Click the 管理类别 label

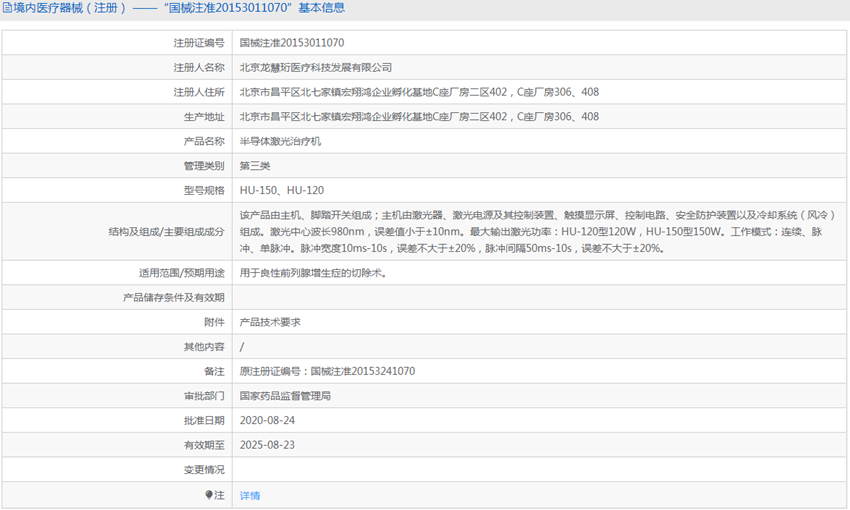204,166
